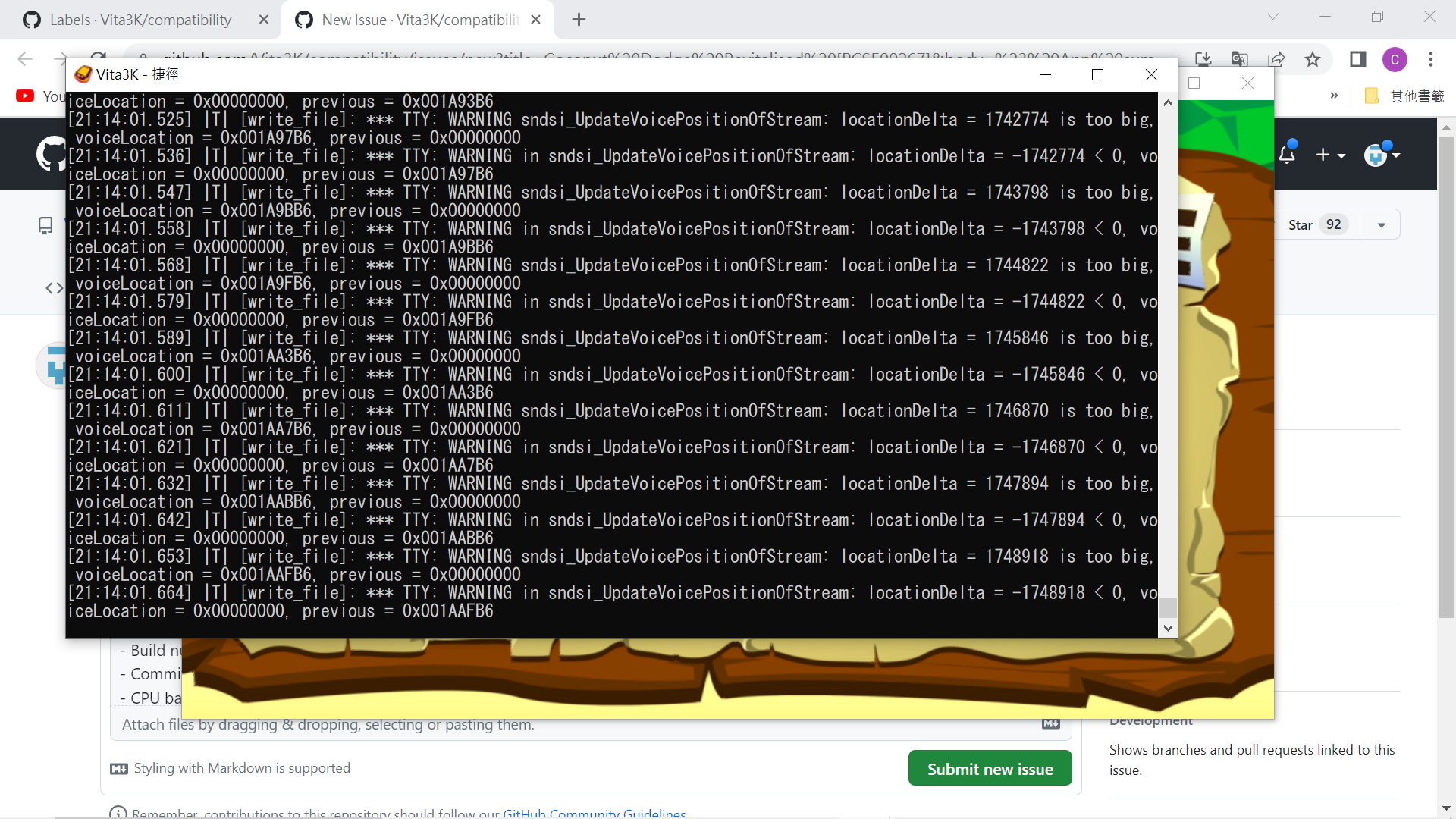
Task: Translate the page with Google Translate icon
Action: [1241, 59]
